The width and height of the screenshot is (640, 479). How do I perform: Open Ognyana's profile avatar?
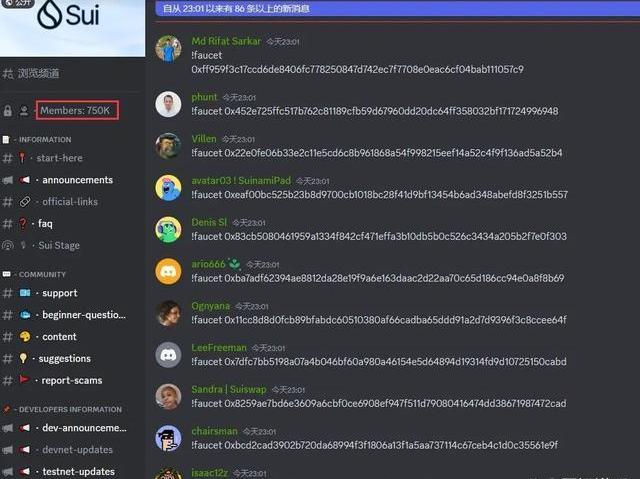168,313
